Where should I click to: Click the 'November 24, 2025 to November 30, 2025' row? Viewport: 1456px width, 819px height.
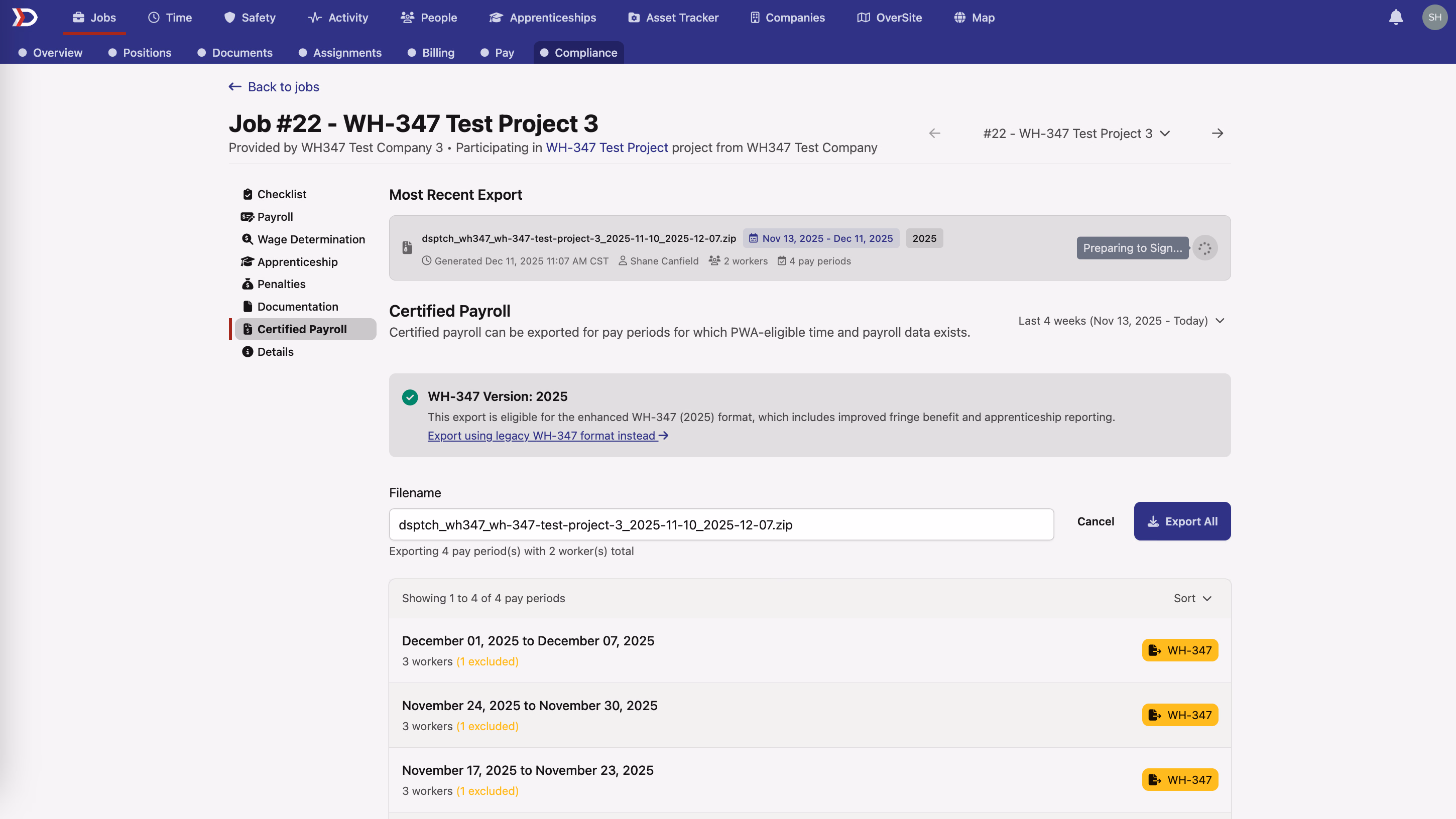click(x=809, y=716)
